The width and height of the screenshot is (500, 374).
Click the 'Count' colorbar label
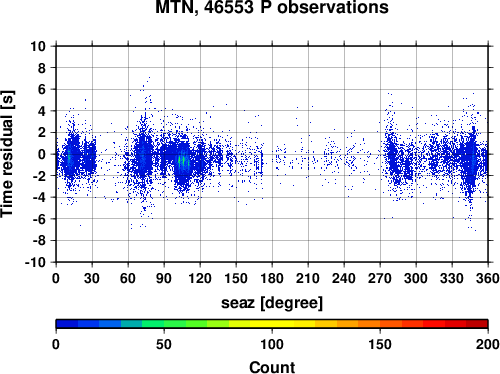click(272, 367)
